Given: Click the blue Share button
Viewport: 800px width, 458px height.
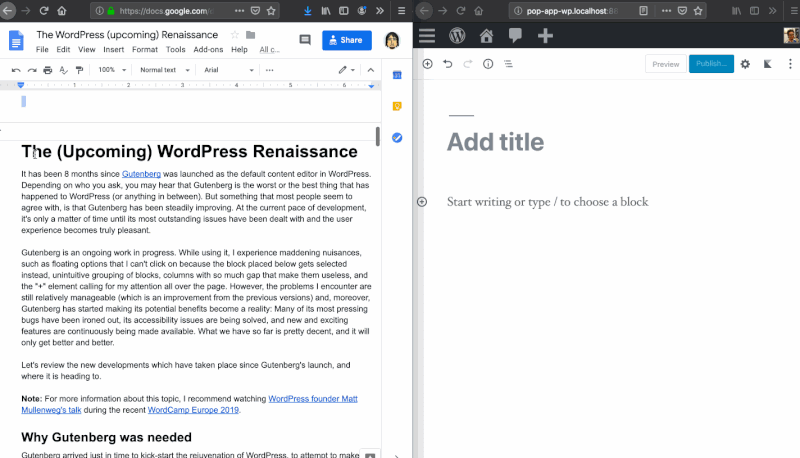Looking at the screenshot, I should (346, 41).
